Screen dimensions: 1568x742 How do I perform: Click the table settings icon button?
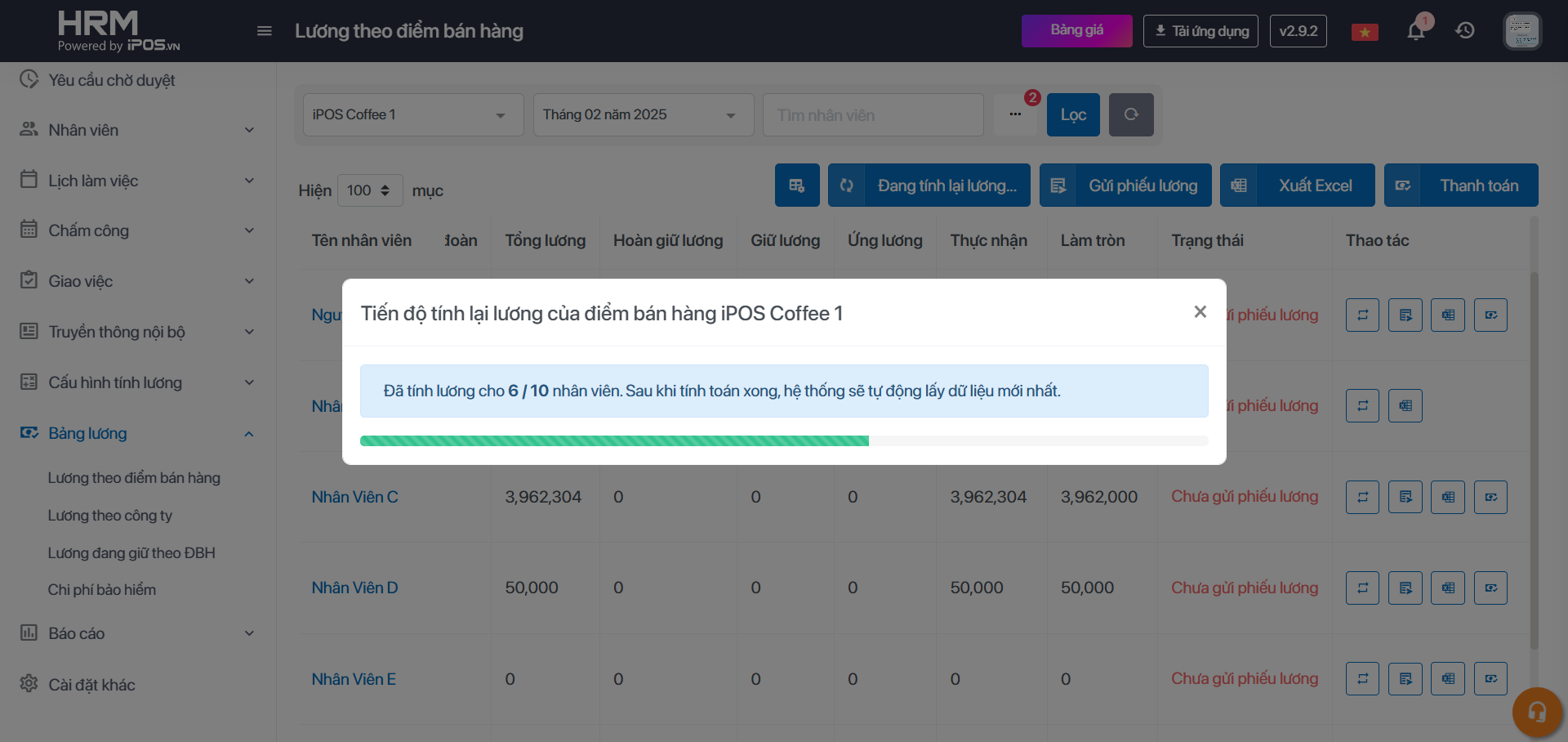tap(796, 185)
